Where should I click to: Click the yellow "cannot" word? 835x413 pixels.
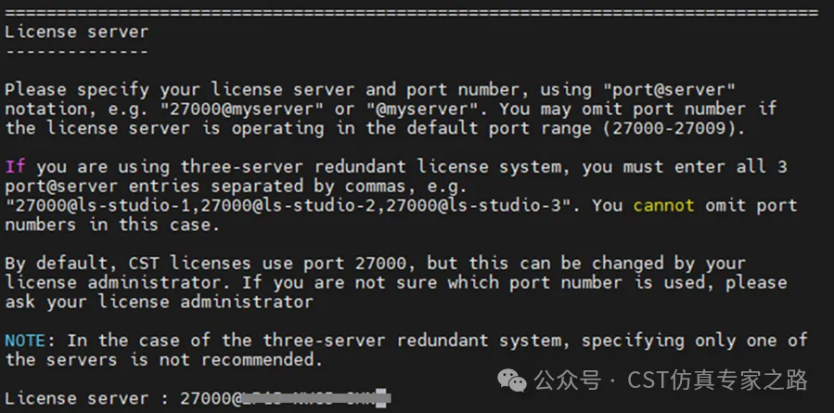point(664,205)
